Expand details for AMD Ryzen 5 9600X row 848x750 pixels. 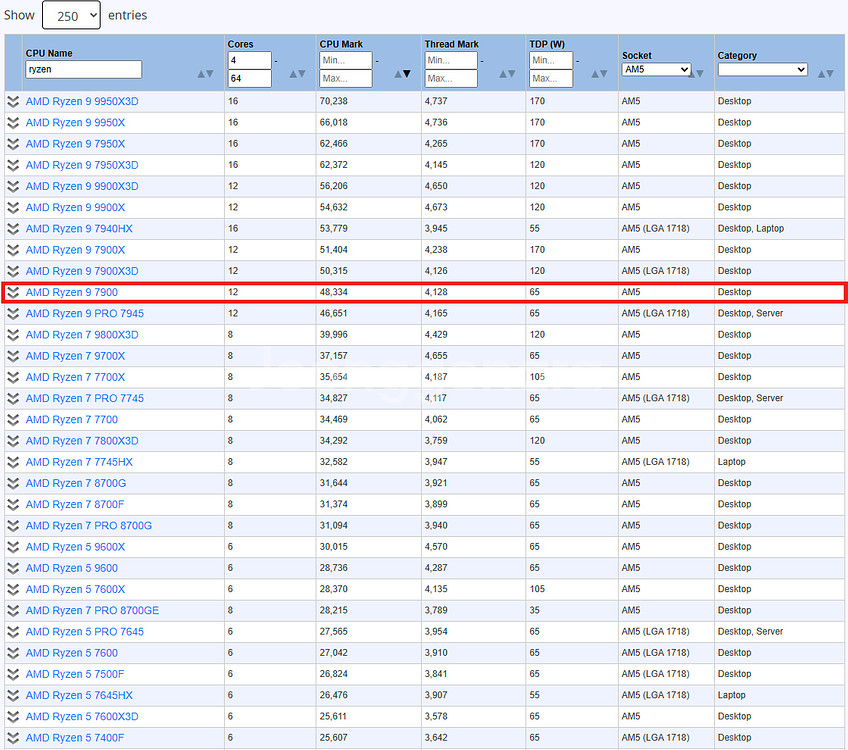(x=13, y=547)
